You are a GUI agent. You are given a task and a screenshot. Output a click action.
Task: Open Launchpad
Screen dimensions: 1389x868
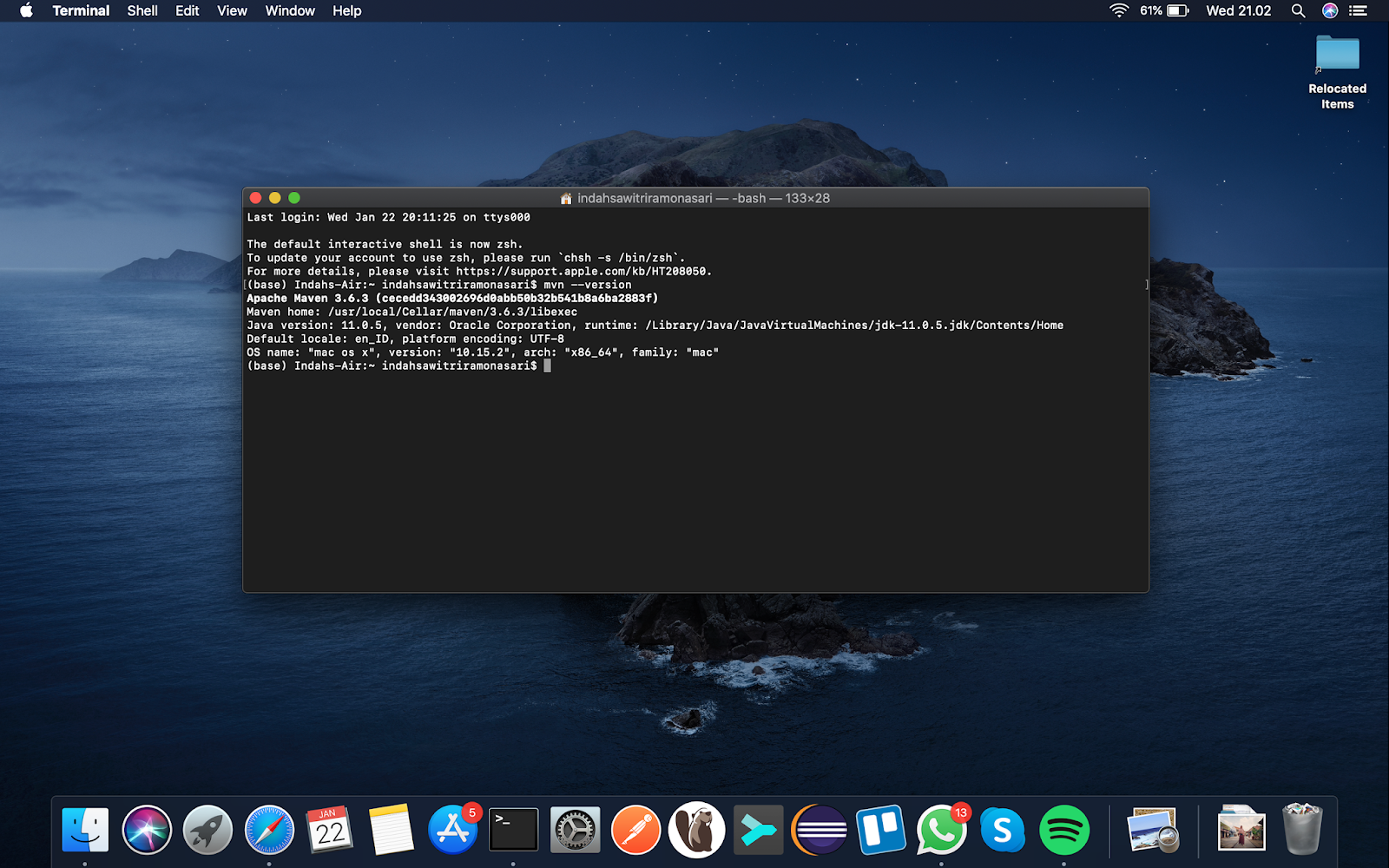coord(207,830)
